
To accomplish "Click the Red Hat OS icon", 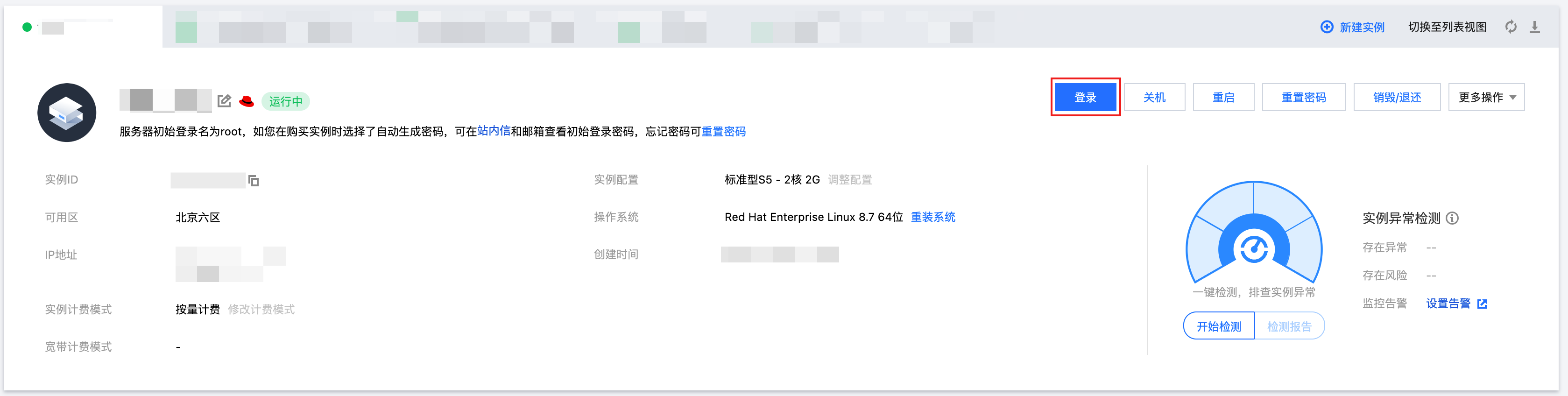I will tap(247, 101).
